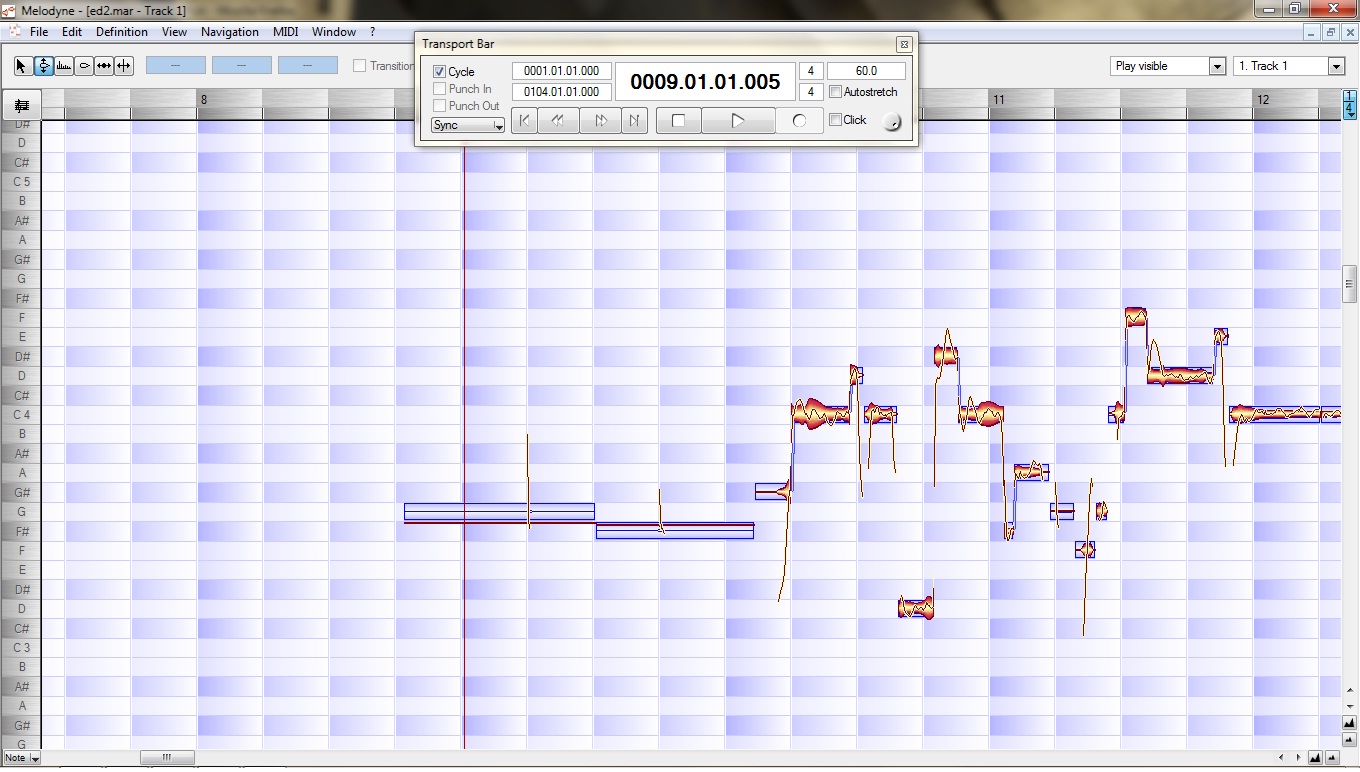Click the horizontal scrollbar at the bottom
This screenshot has height=772, width=1360.
tap(167, 758)
